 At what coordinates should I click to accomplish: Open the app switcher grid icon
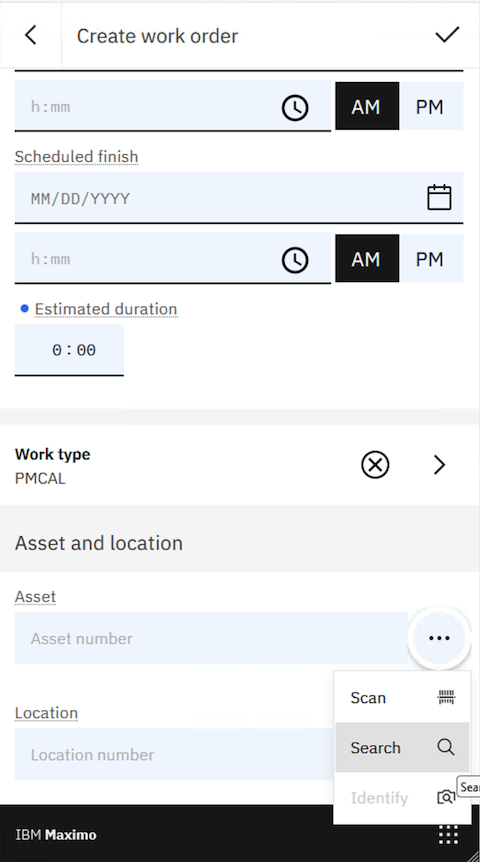[448, 835]
